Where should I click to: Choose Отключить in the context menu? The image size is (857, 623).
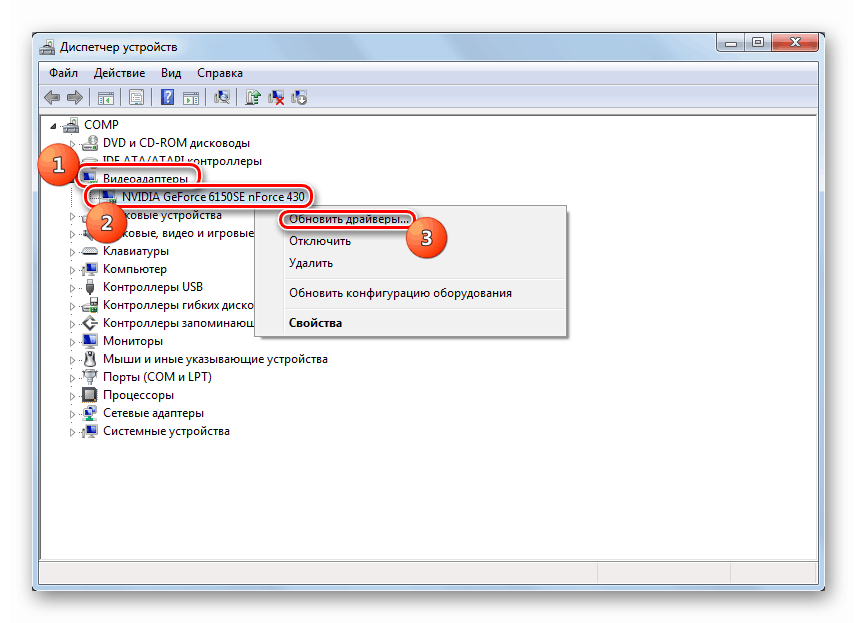(x=320, y=241)
